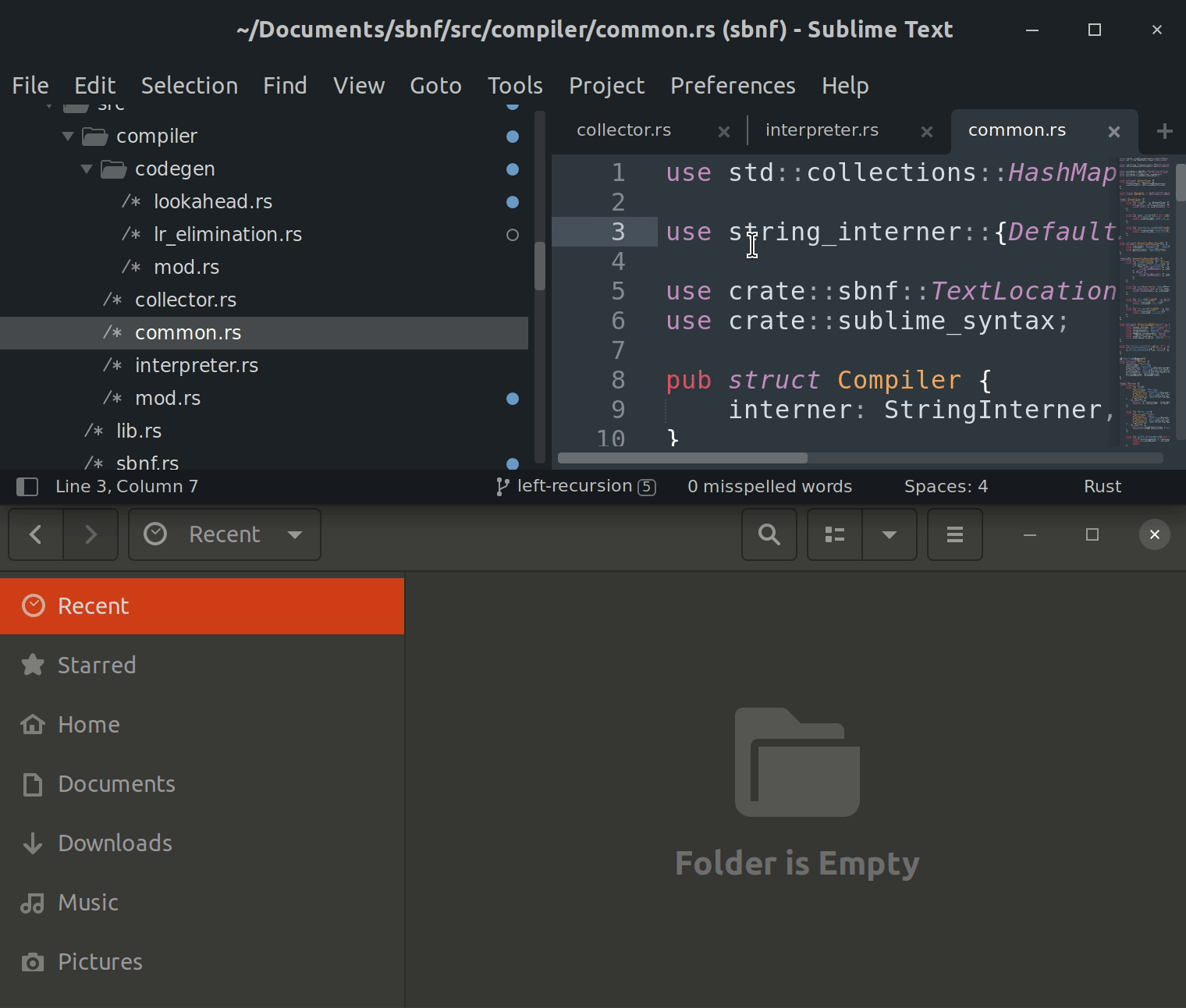Click the horizontal scrollbar in editor

tap(683, 458)
